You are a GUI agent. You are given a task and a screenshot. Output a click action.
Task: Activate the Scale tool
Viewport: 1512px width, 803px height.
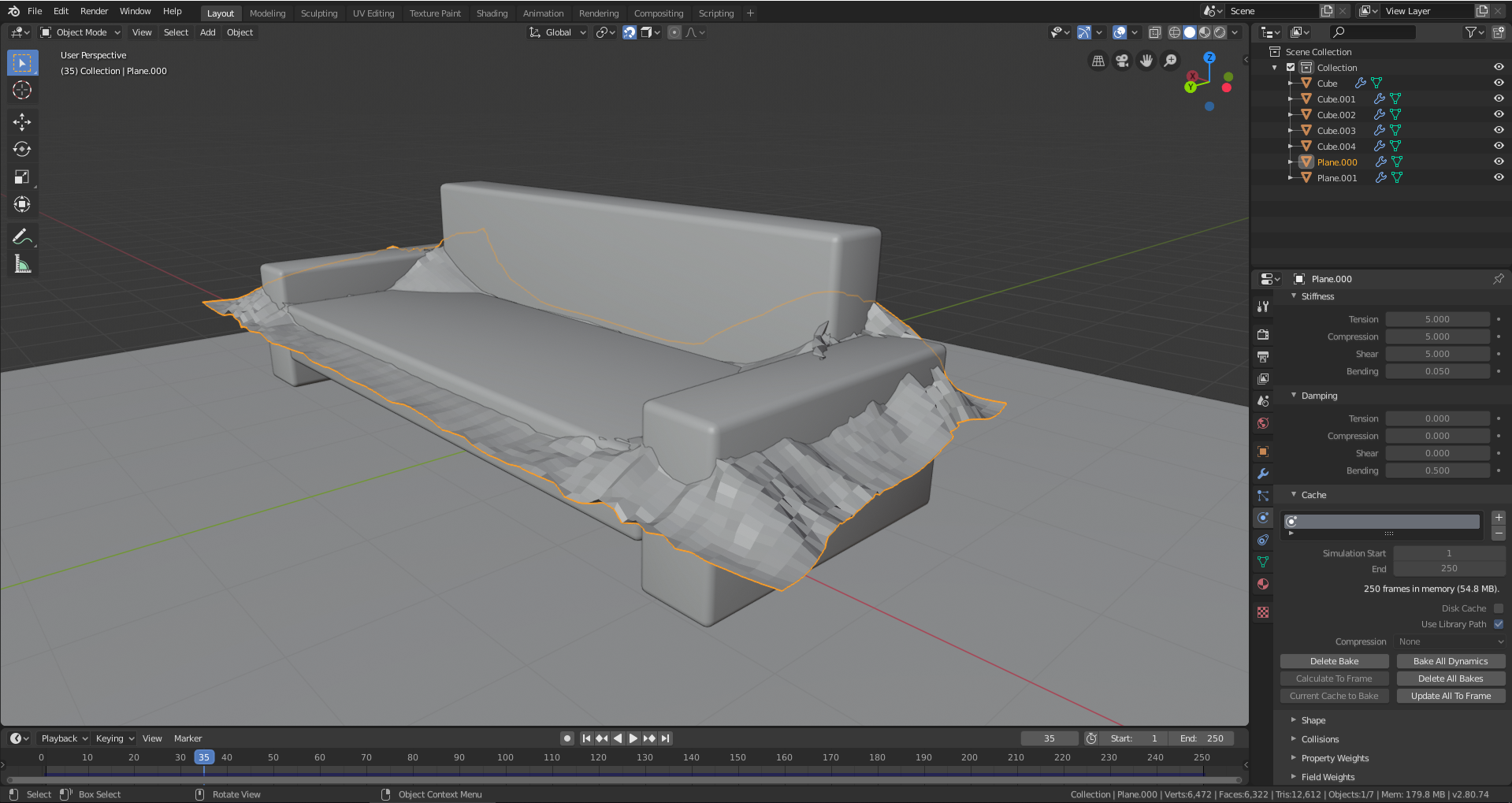(22, 177)
